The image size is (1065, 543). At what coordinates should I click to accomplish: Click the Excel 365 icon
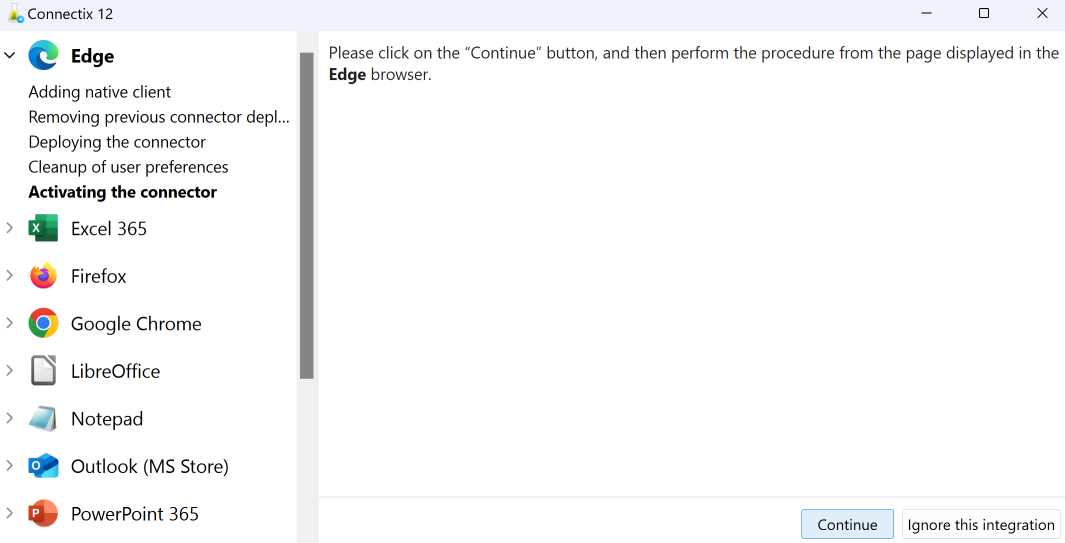point(43,228)
